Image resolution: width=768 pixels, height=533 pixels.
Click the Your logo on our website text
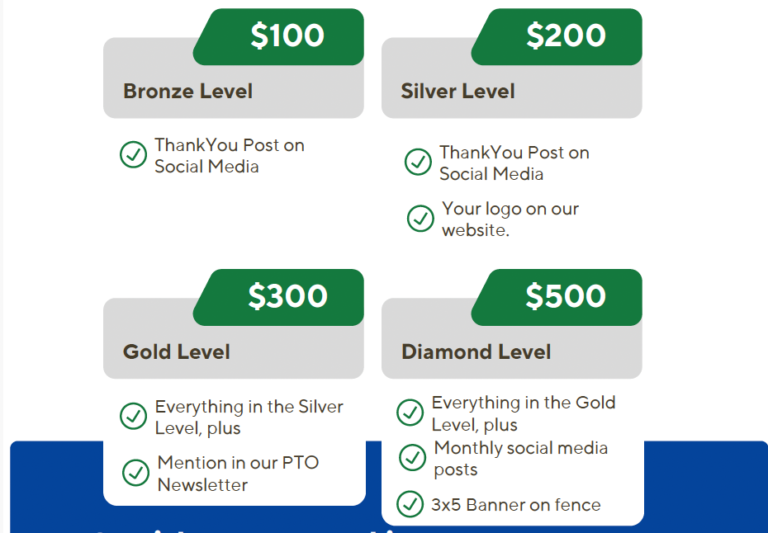[510, 219]
